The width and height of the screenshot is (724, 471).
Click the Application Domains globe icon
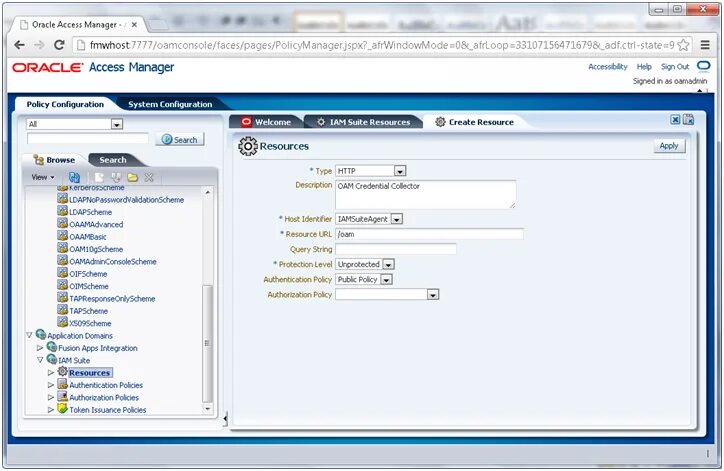pyautogui.click(x=41, y=334)
